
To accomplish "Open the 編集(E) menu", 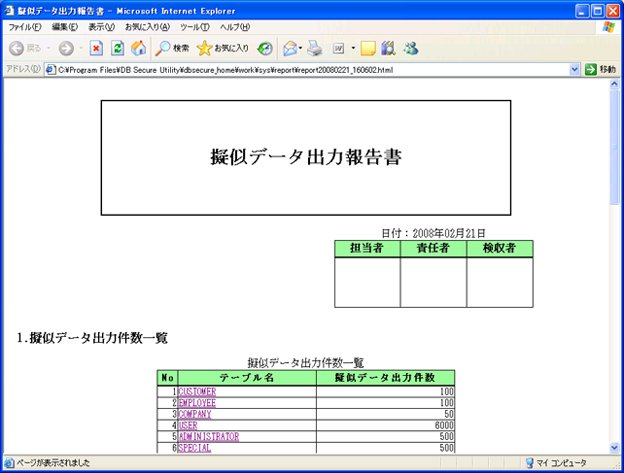I will (x=64, y=27).
